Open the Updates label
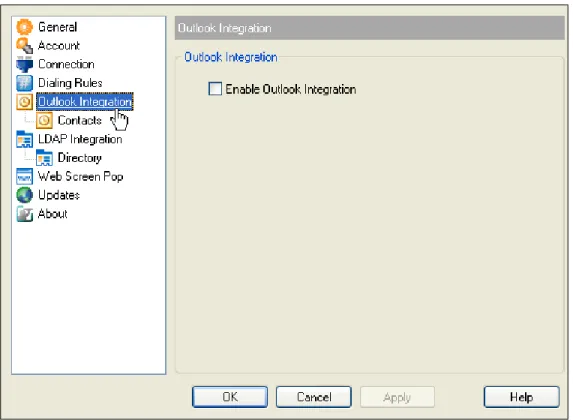Viewport: 573px width, 420px height. pos(59,195)
